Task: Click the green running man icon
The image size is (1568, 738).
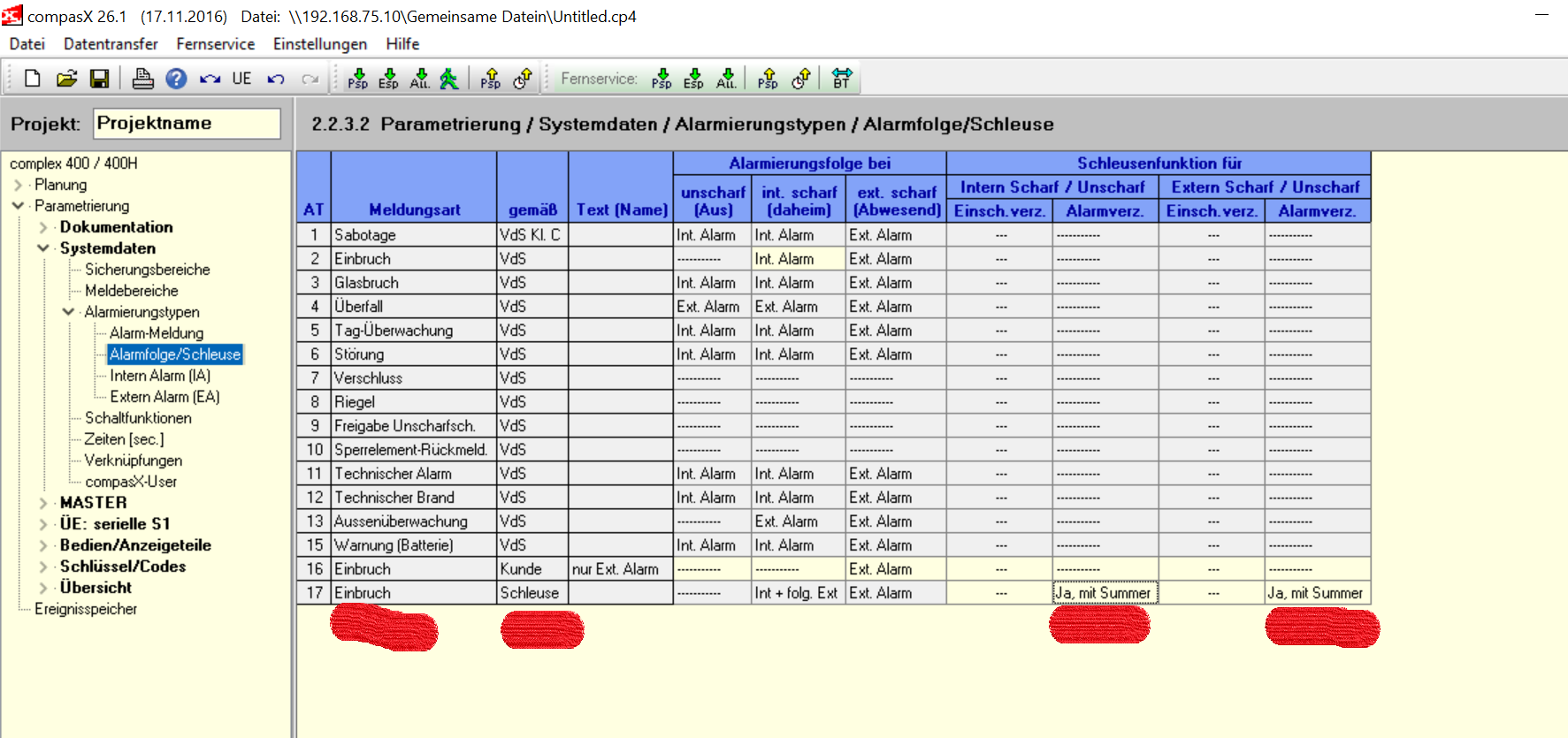Action: [x=449, y=79]
